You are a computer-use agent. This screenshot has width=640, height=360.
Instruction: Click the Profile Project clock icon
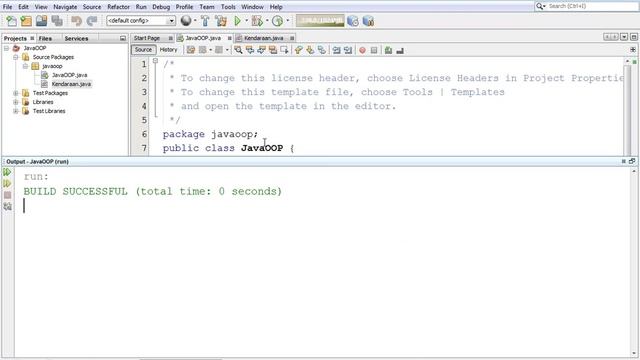coord(278,21)
